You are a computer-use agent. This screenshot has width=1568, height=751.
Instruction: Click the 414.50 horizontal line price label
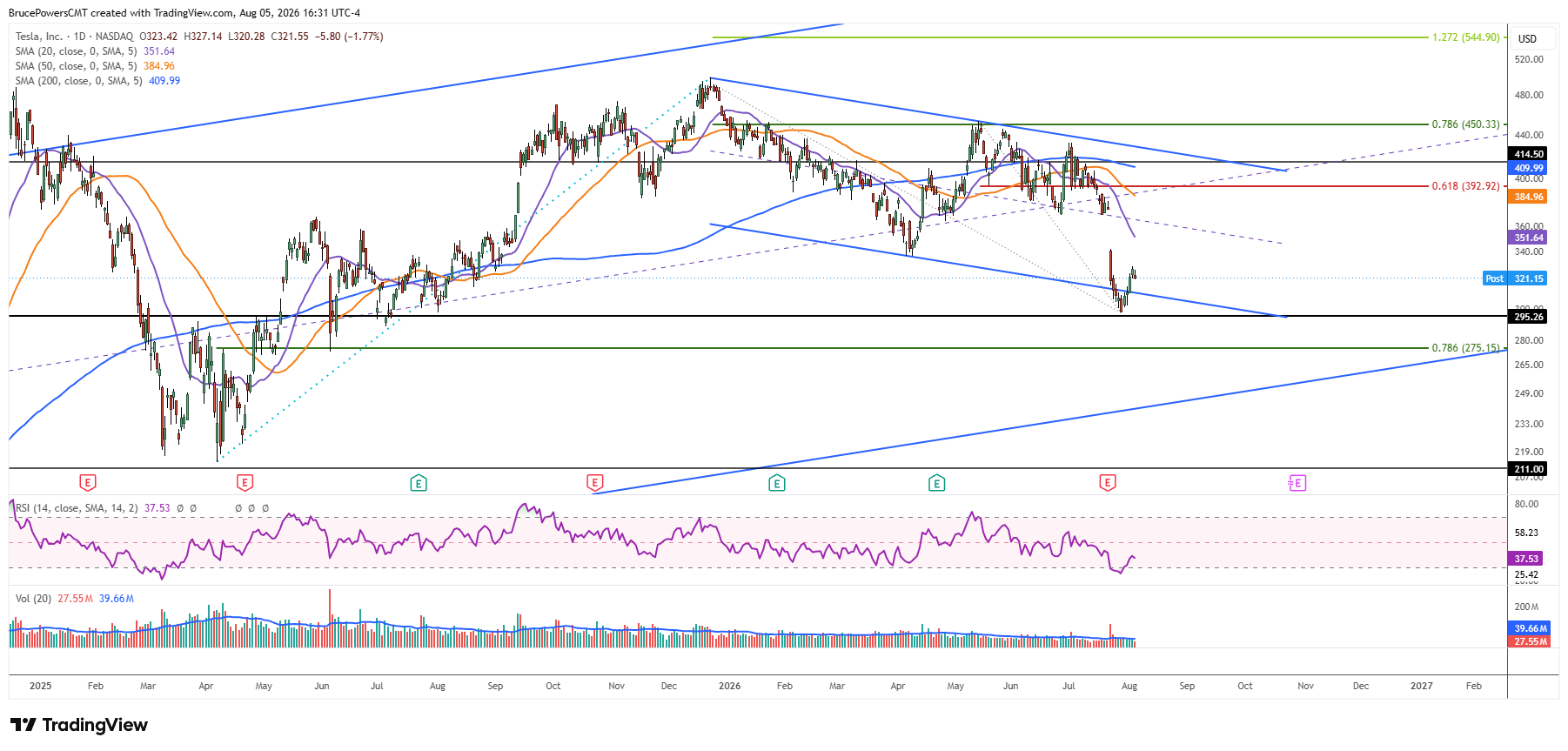[x=1528, y=154]
